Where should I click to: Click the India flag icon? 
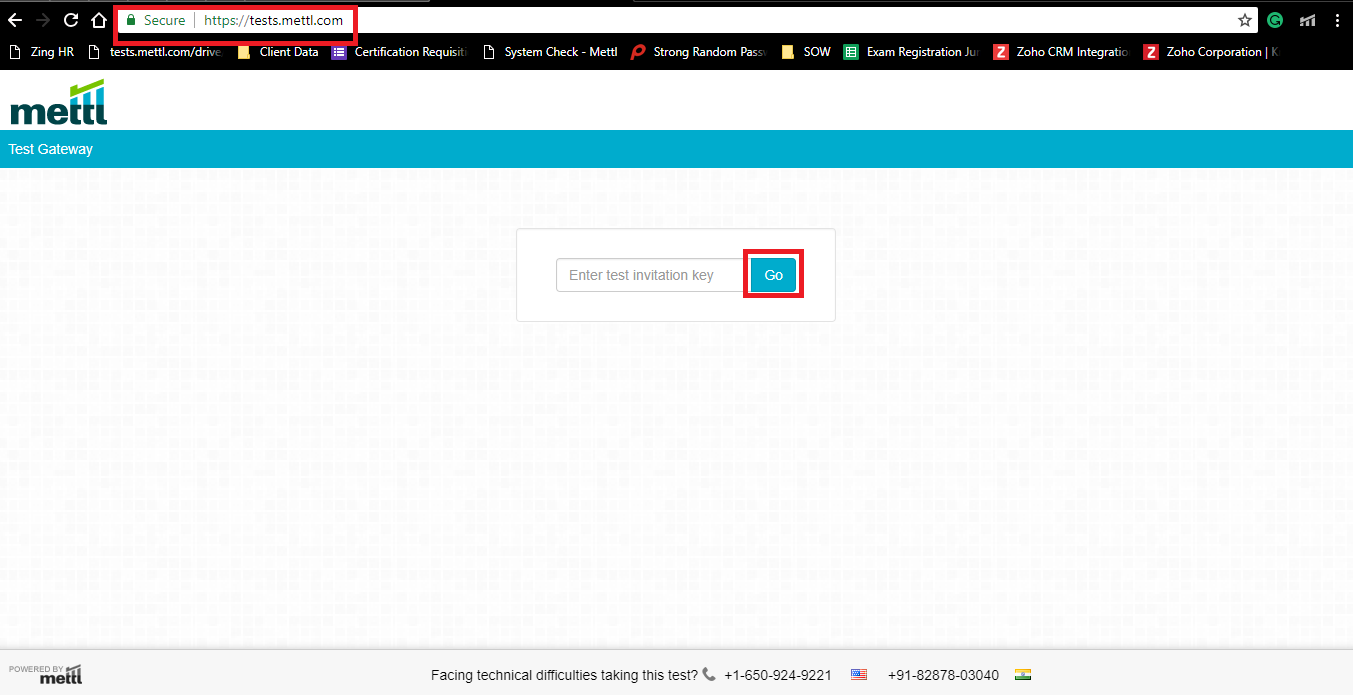click(x=1022, y=675)
